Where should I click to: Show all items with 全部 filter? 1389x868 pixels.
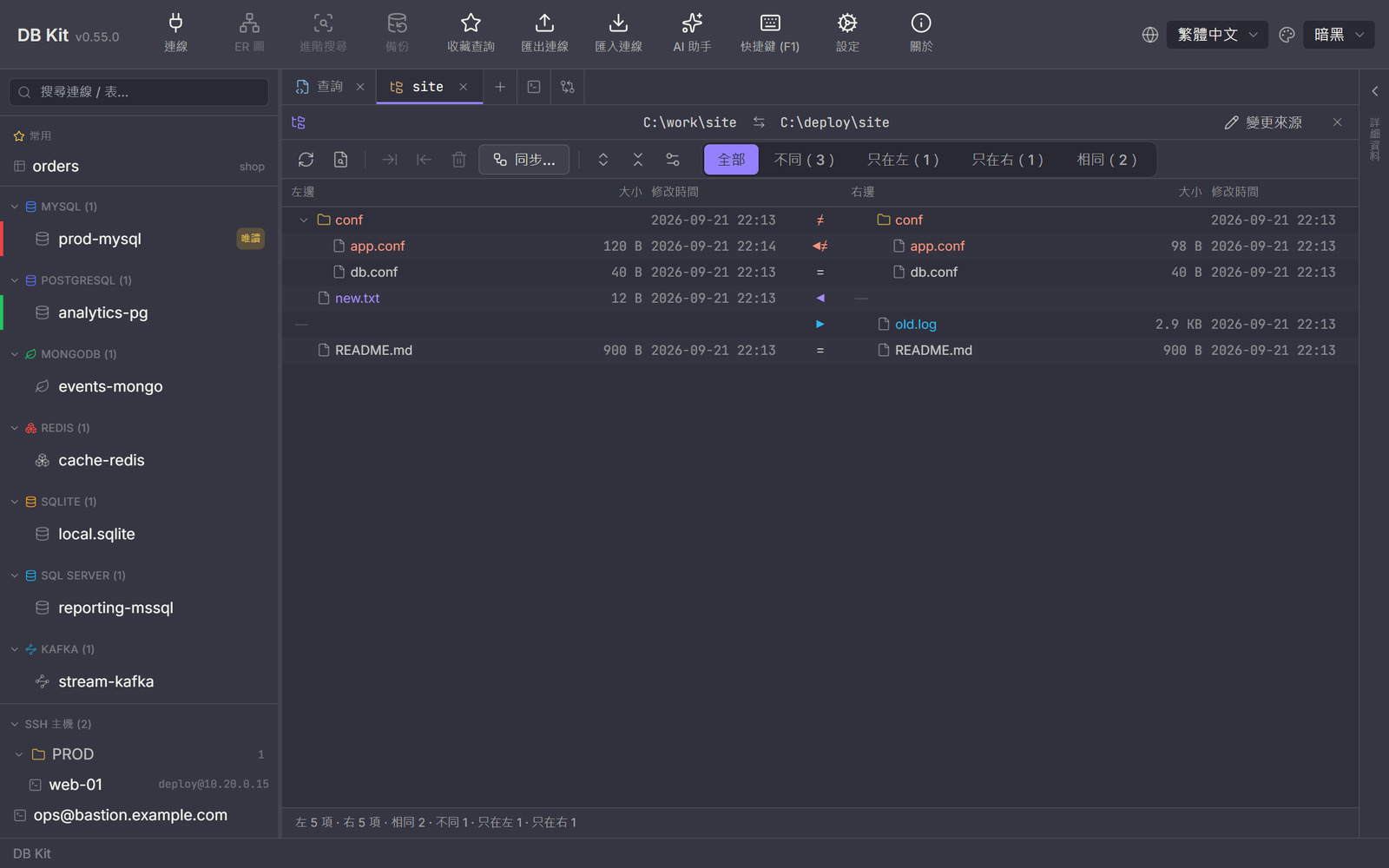(731, 160)
